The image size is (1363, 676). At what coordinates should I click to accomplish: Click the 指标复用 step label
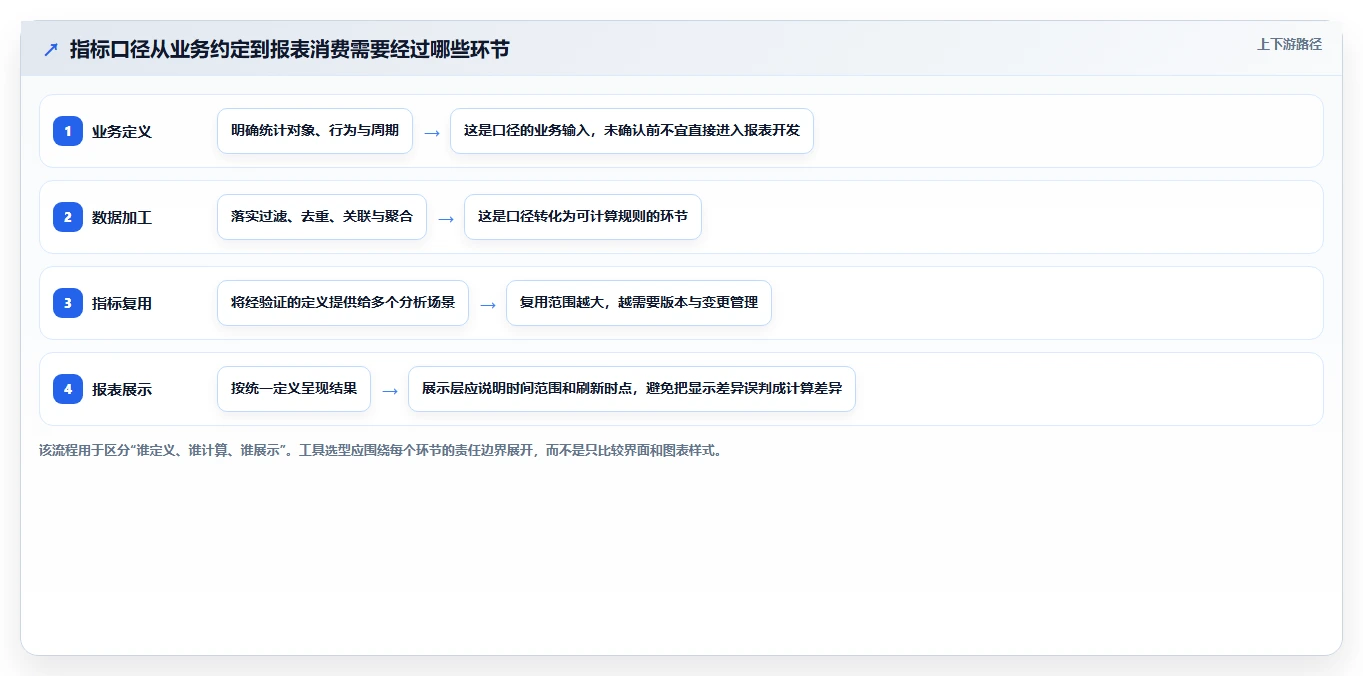[122, 303]
